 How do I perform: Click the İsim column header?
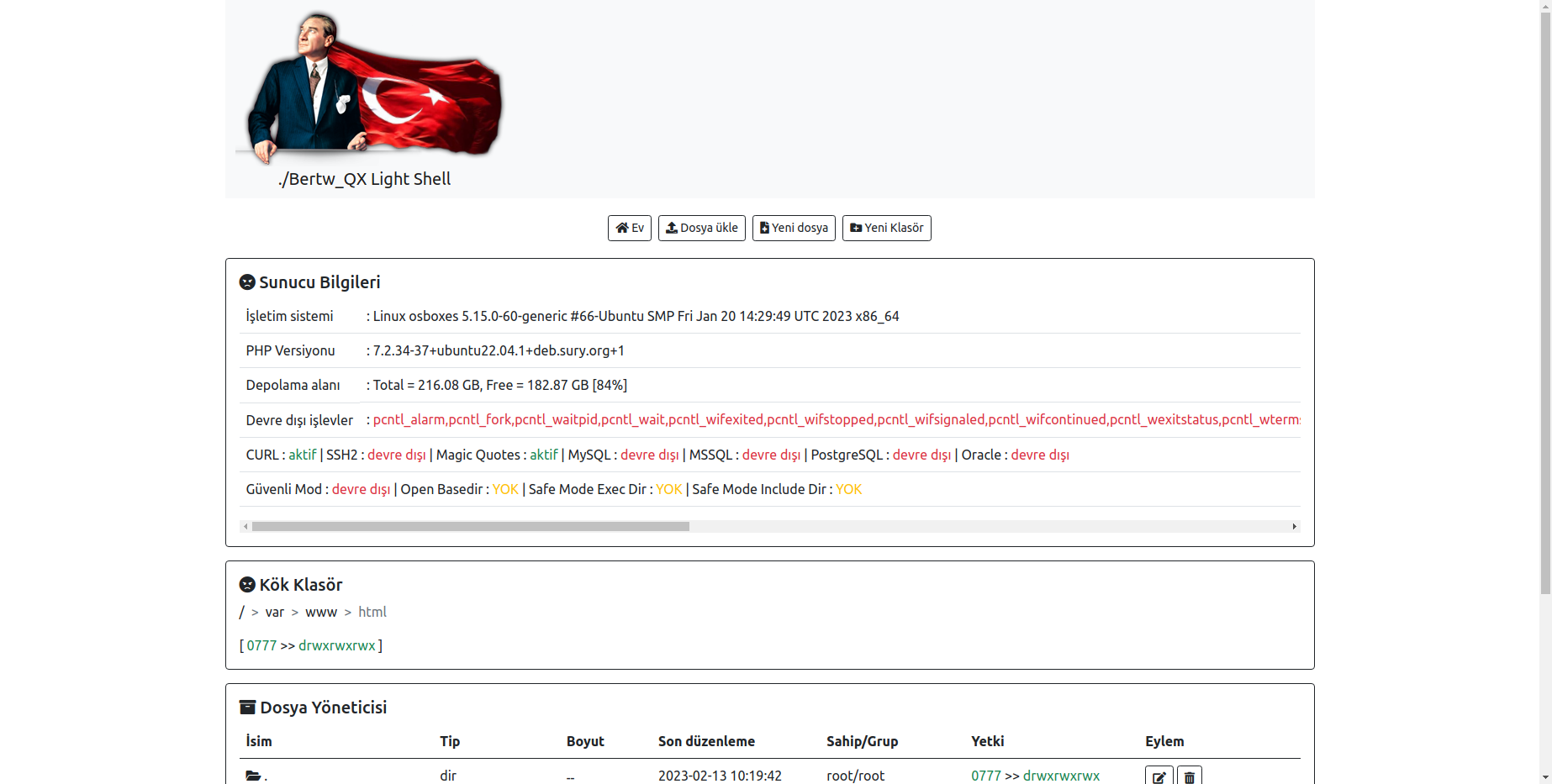pyautogui.click(x=259, y=741)
